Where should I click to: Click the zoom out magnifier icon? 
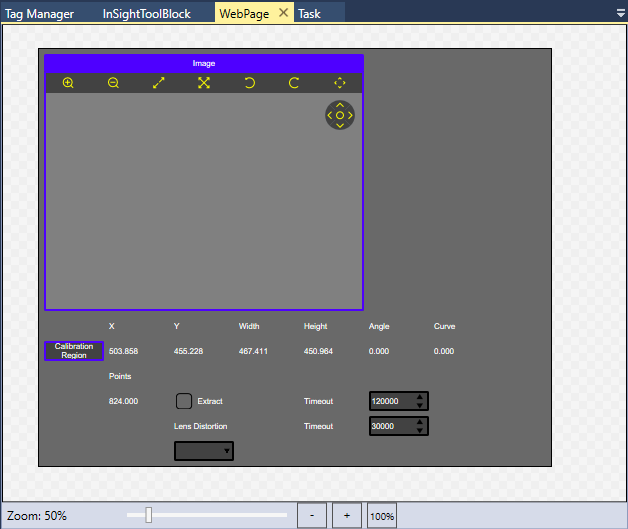click(113, 83)
